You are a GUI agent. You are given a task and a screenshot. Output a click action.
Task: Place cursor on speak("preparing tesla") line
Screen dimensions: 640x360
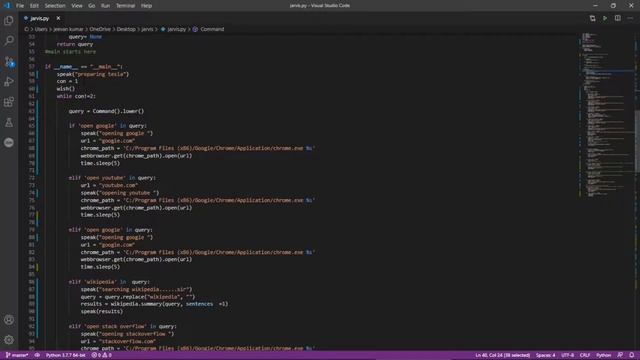[93, 74]
